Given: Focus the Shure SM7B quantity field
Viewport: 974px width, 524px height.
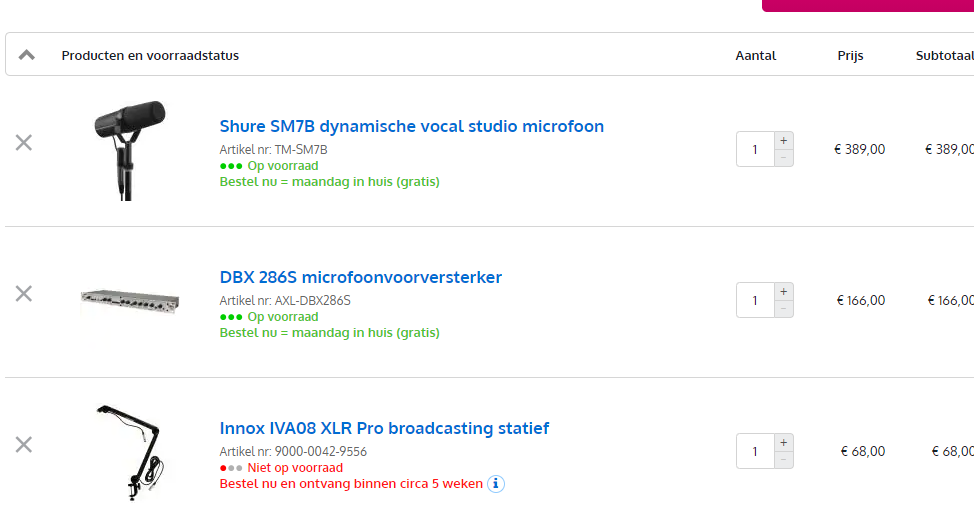Looking at the screenshot, I should 755,150.
